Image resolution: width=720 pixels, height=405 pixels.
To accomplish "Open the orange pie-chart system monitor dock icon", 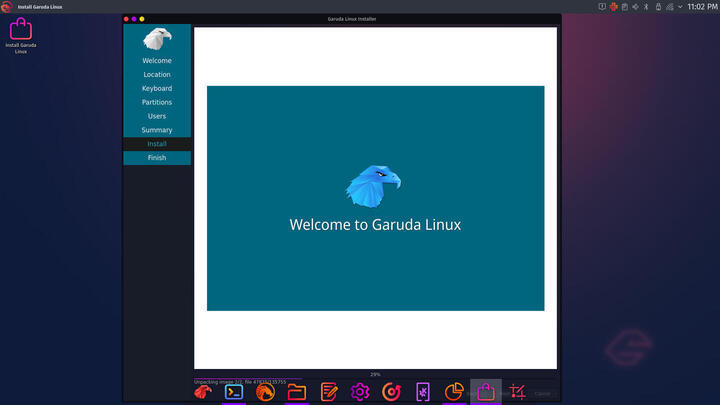I will click(x=454, y=392).
